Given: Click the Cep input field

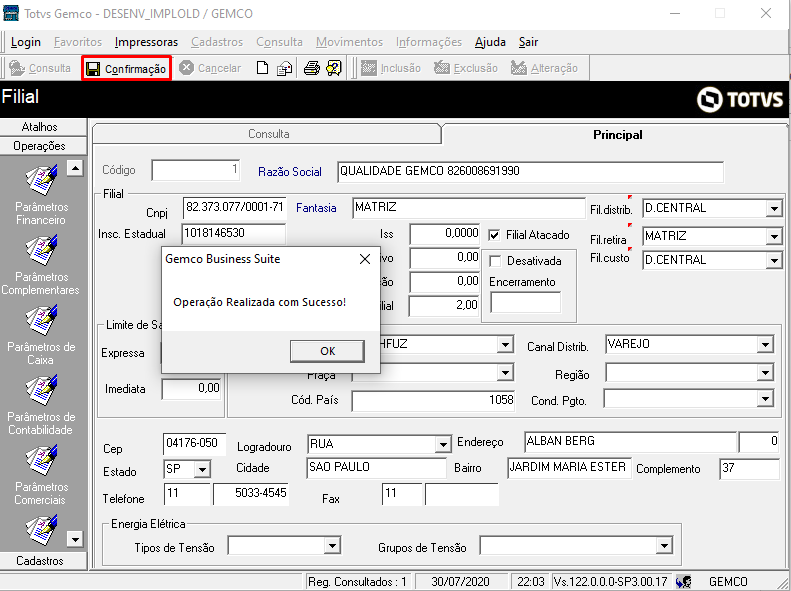Looking at the screenshot, I should click(x=194, y=444).
